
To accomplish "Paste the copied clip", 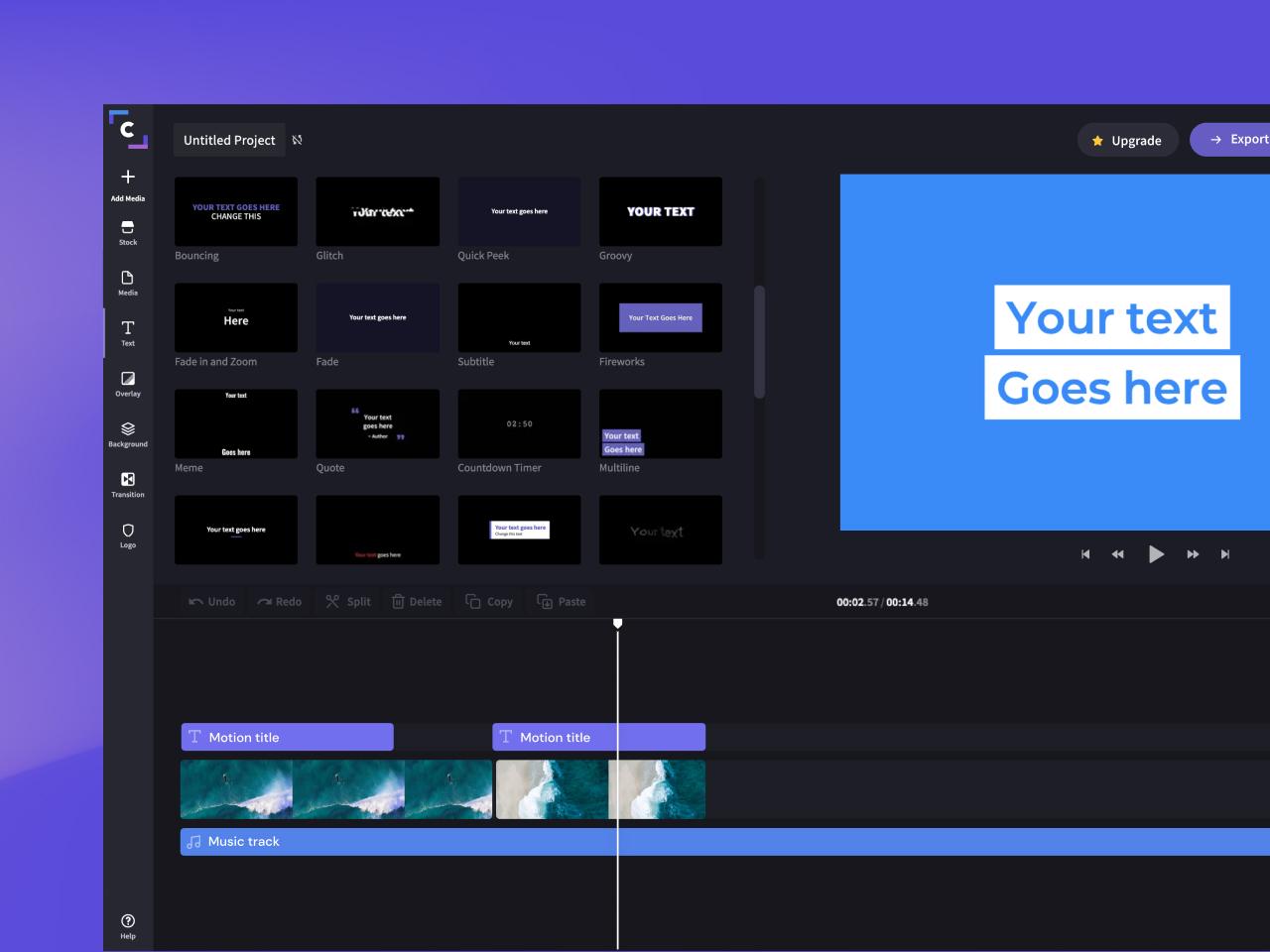I will coord(561,601).
